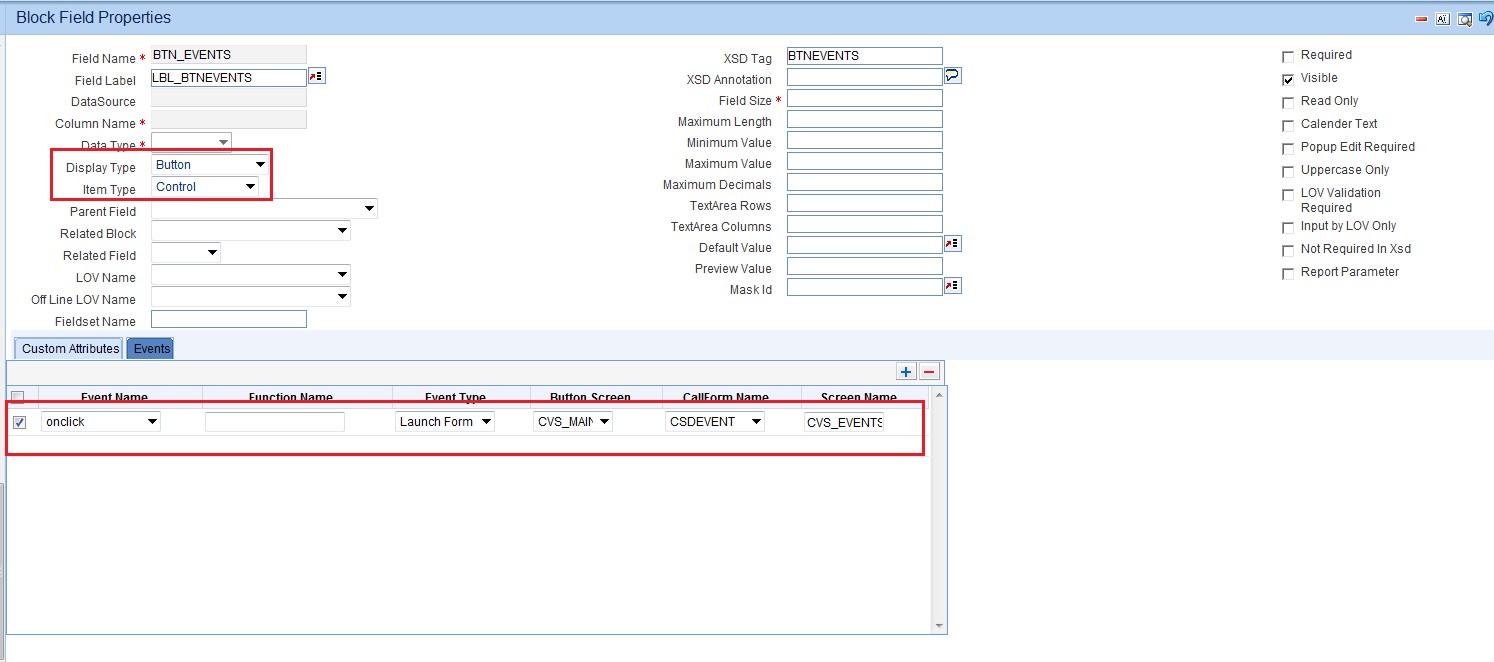
Task: Open the Display Type dropdown
Action: (x=210, y=164)
